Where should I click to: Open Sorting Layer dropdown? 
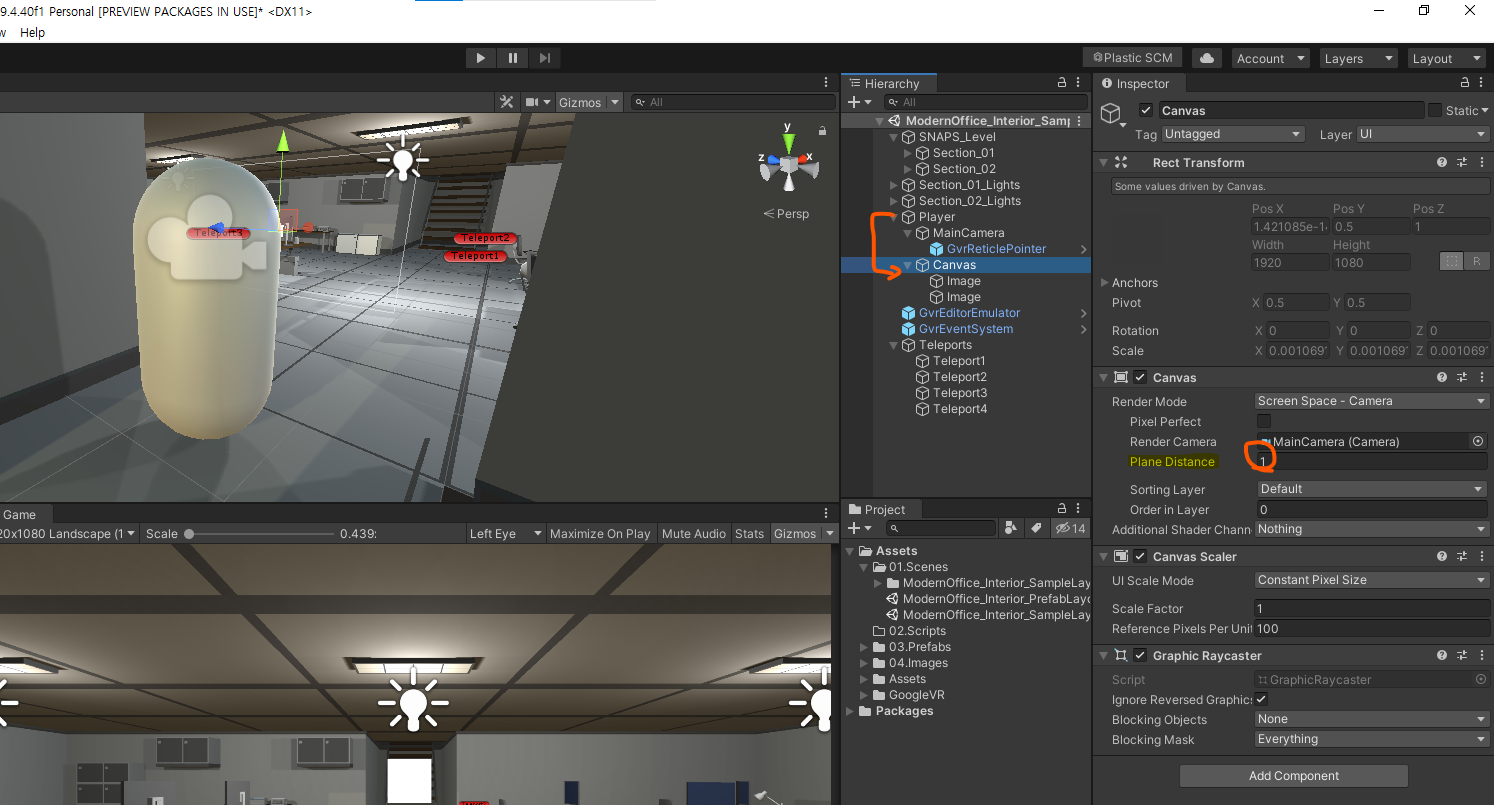pos(1372,489)
